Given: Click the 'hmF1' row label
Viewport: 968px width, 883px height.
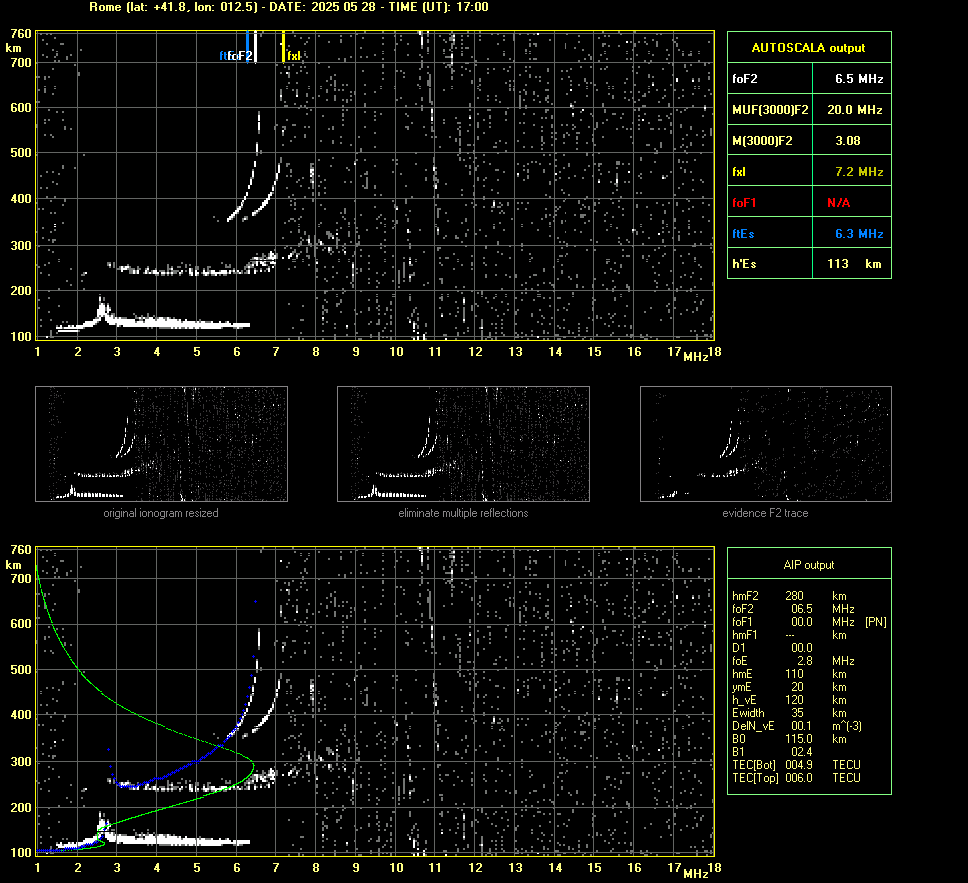Looking at the screenshot, I should [744, 635].
